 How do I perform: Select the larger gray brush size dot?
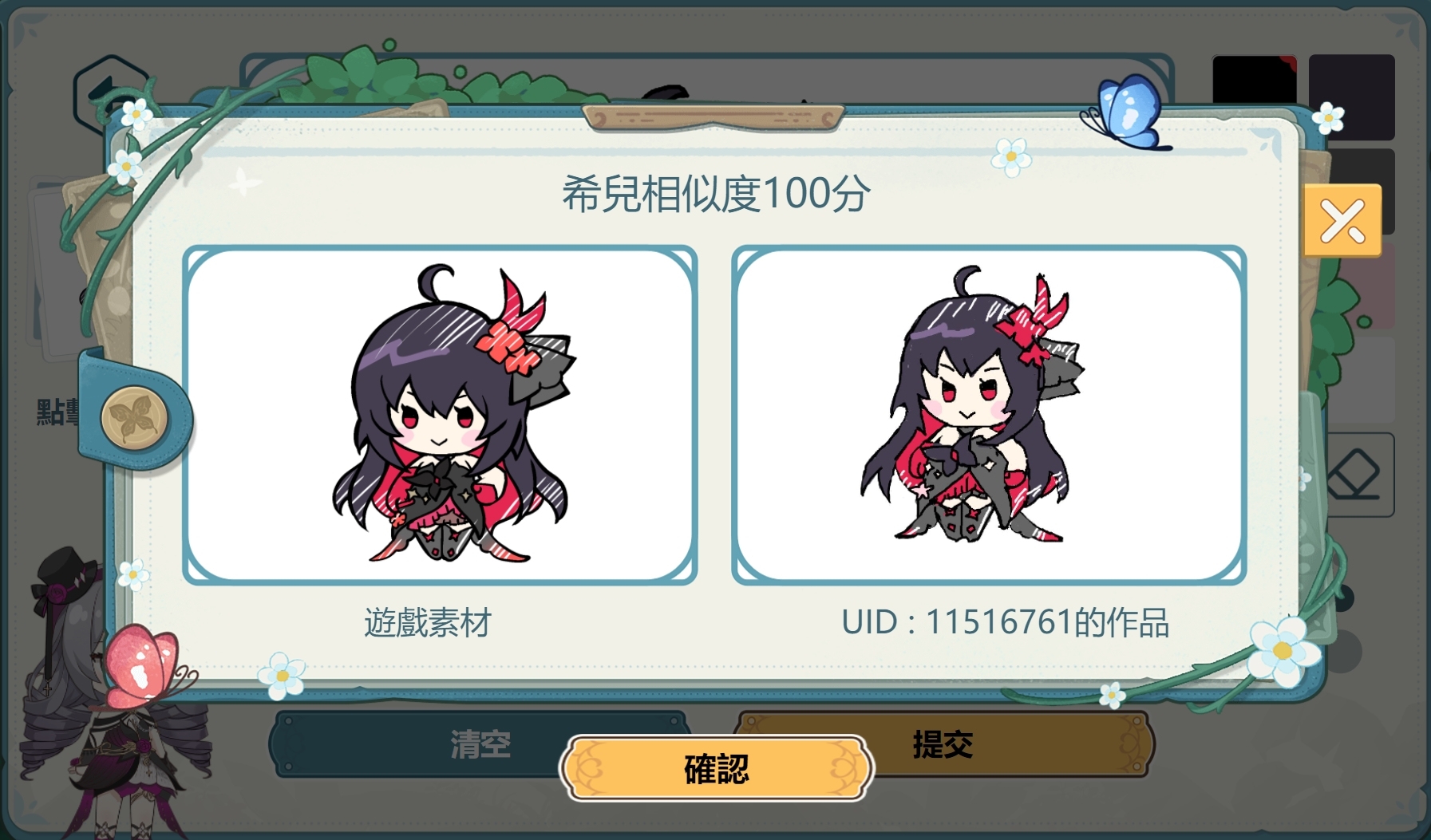pos(1345,651)
